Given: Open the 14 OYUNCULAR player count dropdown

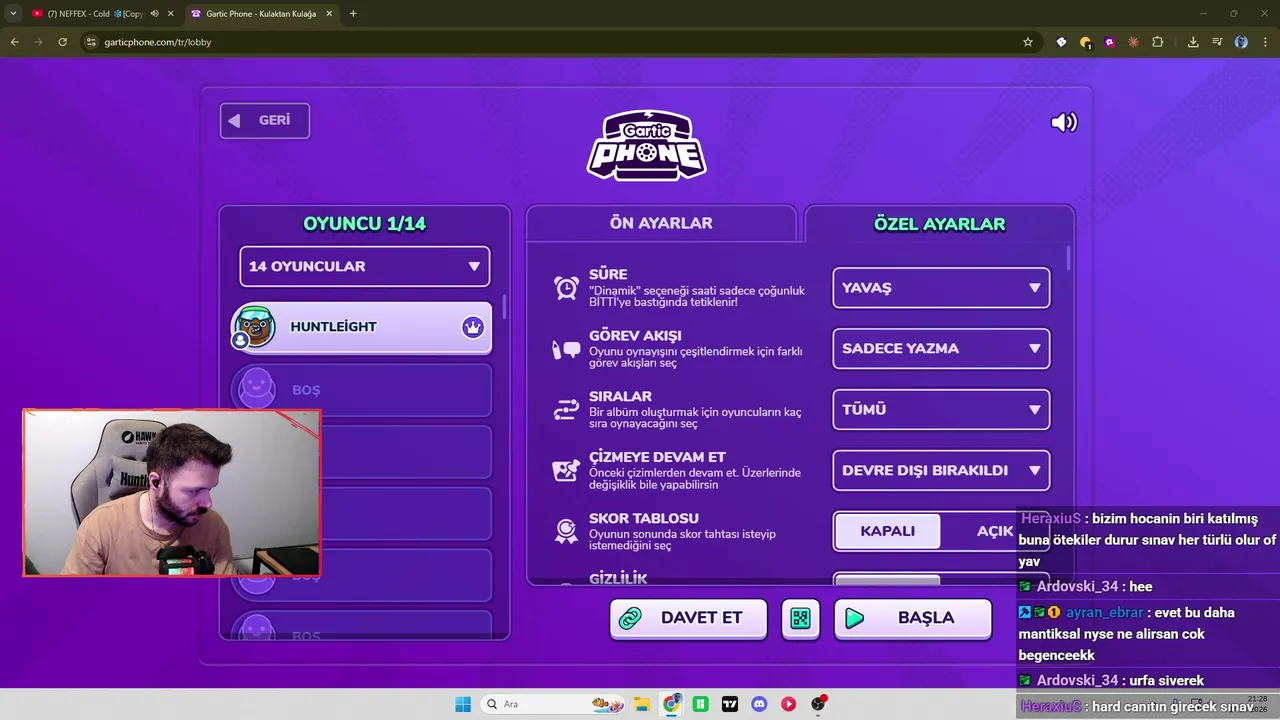Looking at the screenshot, I should pos(365,267).
